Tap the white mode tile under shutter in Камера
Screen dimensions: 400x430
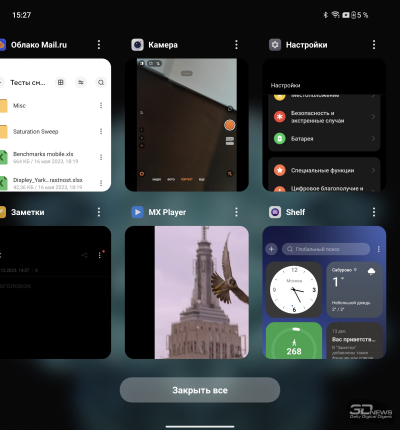(230, 141)
